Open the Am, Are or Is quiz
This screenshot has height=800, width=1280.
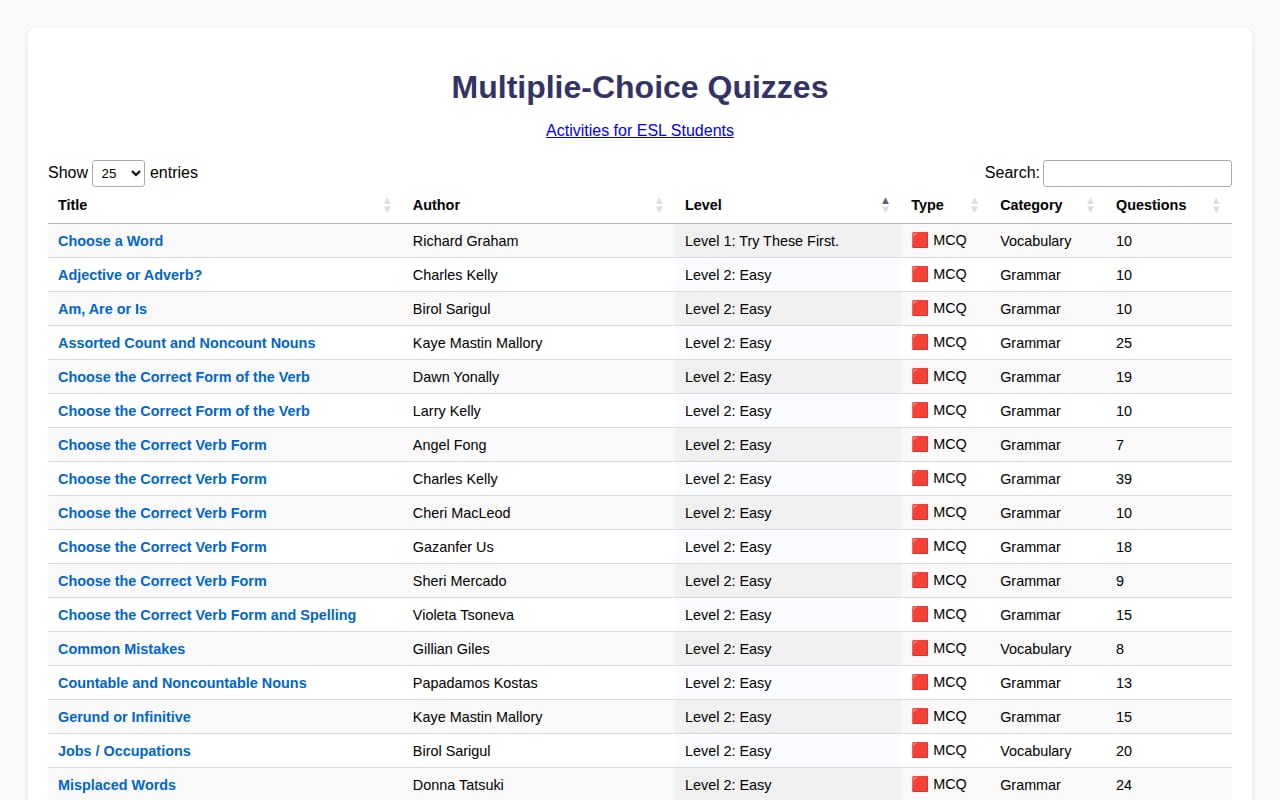point(102,309)
